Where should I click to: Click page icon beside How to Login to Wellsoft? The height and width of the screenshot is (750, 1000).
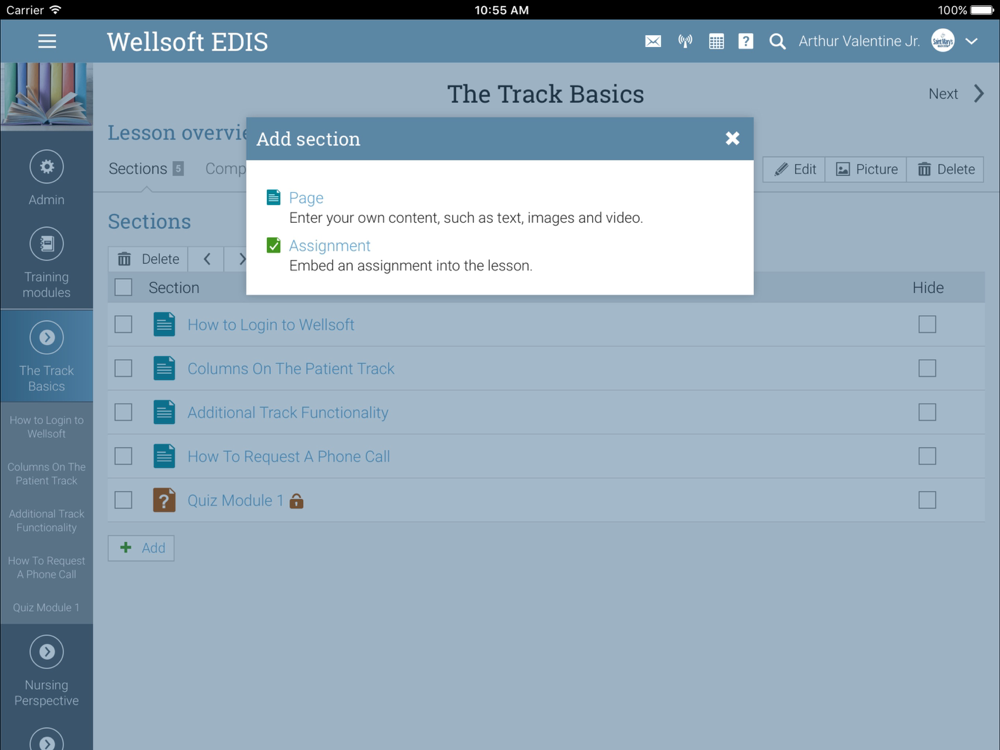pyautogui.click(x=164, y=325)
